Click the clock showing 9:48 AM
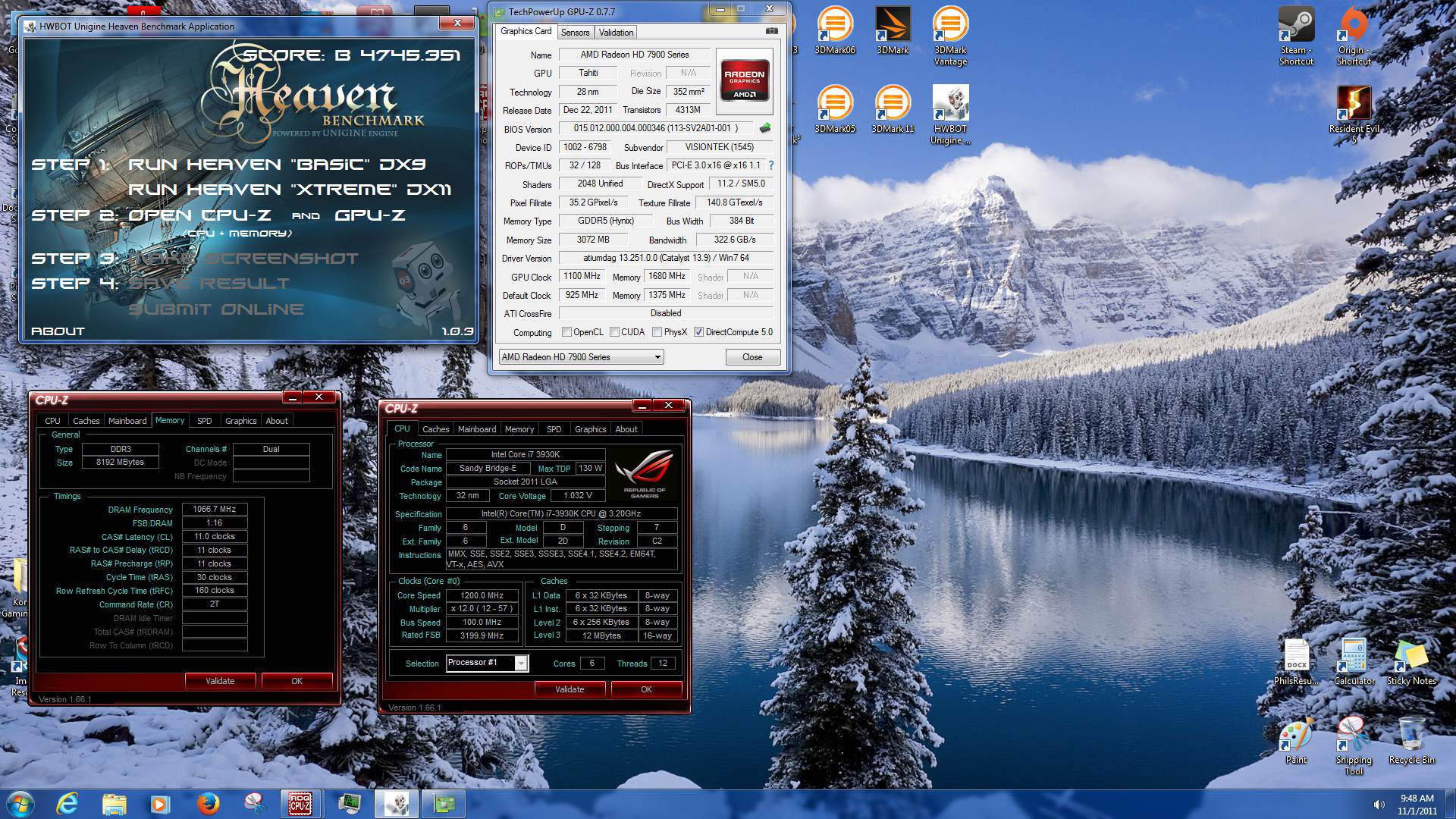The height and width of the screenshot is (819, 1456). tap(1417, 799)
